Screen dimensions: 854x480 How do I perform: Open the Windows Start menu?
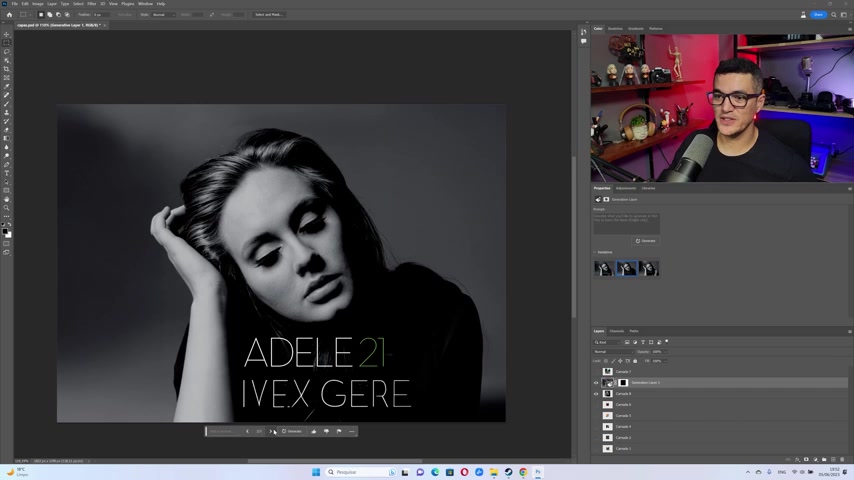click(x=316, y=472)
